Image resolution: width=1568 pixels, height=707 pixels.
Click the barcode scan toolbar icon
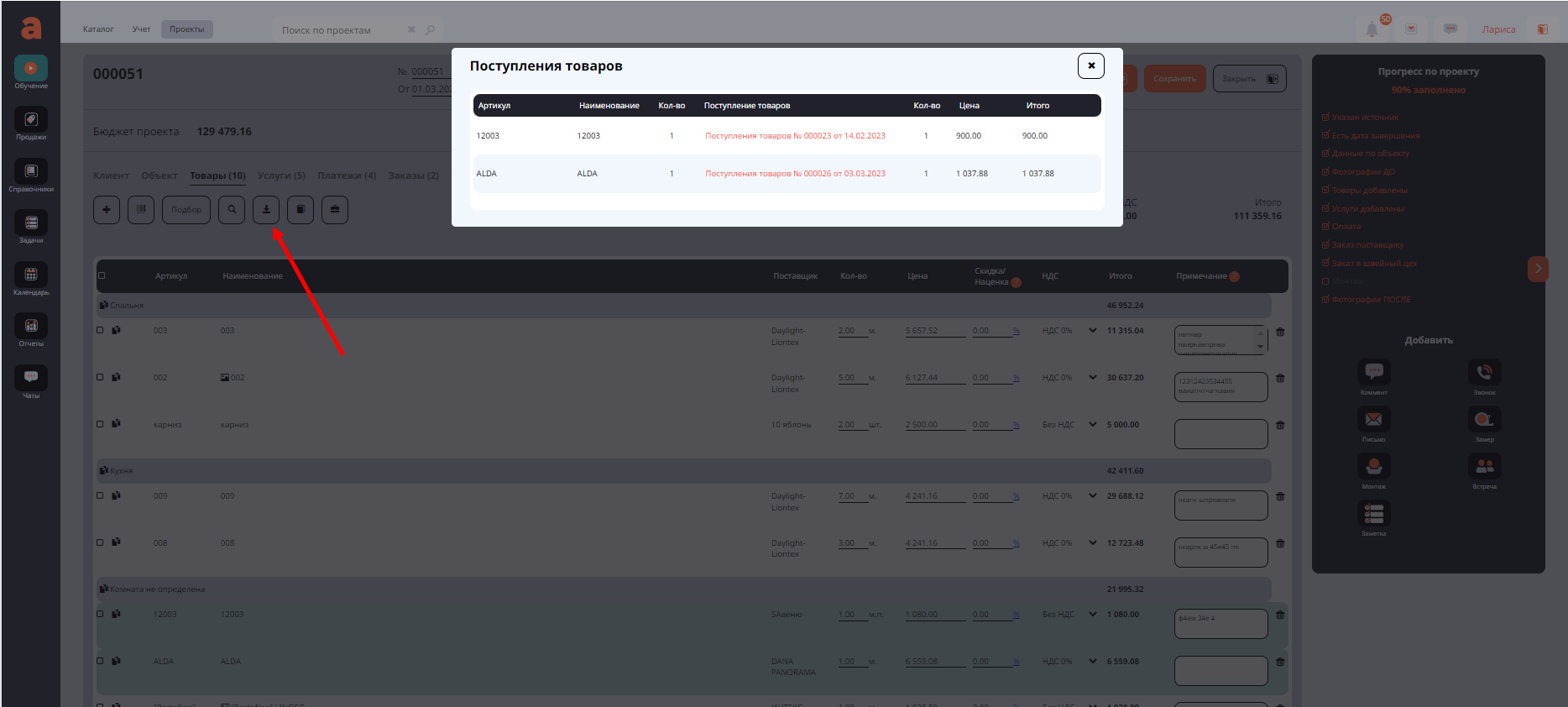[141, 210]
